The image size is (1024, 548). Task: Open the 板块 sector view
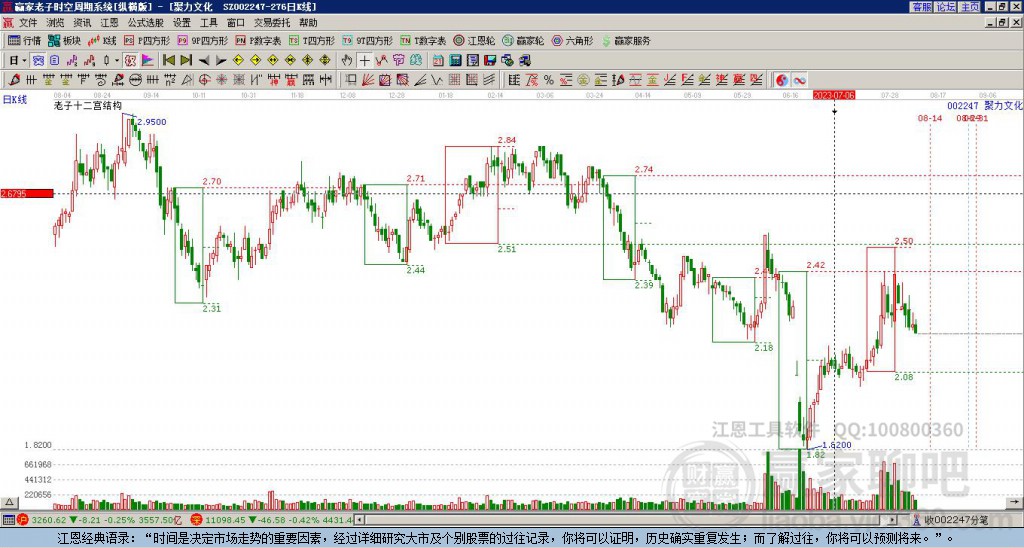pos(64,40)
